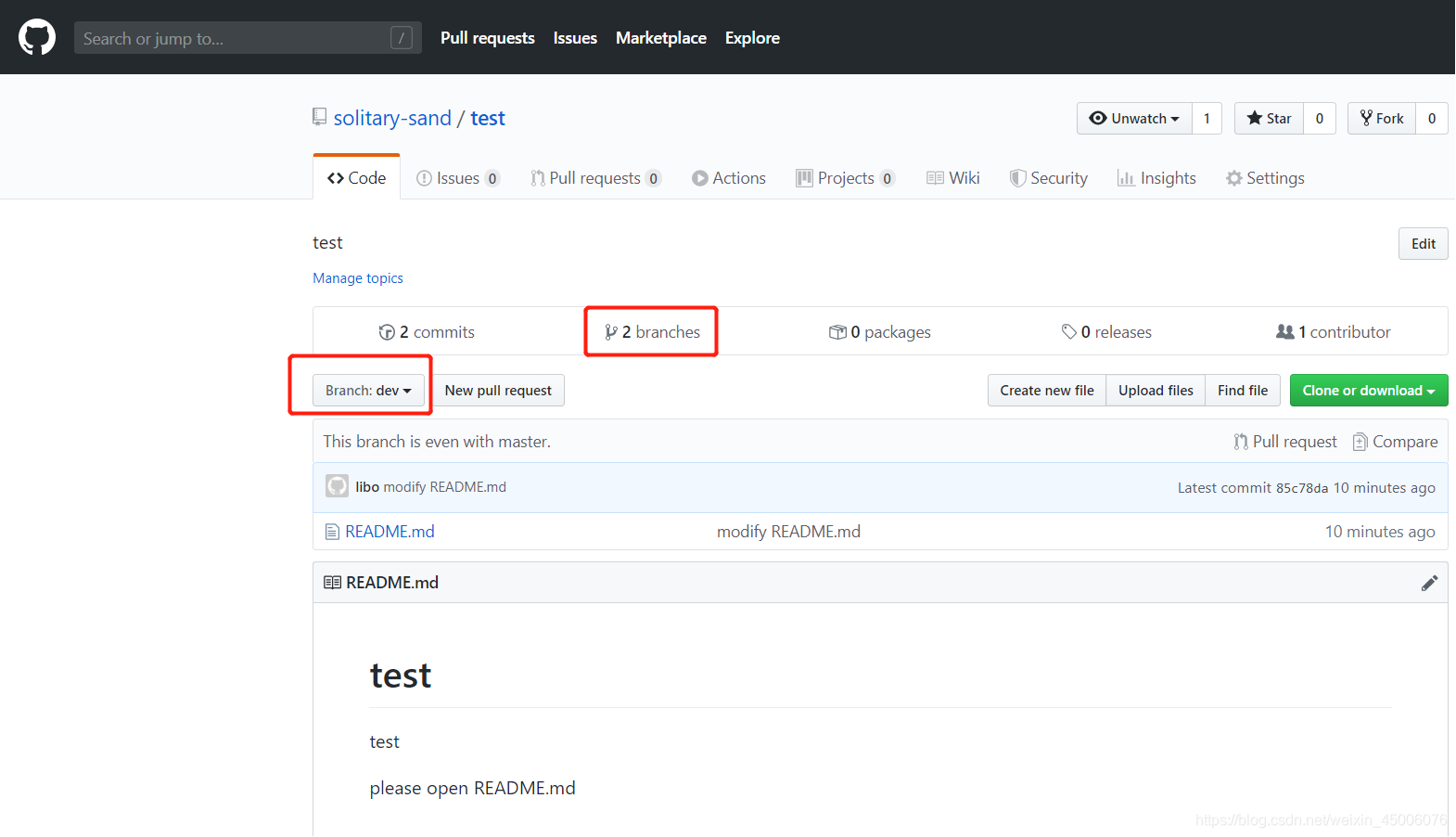Open the libo author link
Image resolution: width=1456 pixels, height=837 pixels.
(x=367, y=487)
